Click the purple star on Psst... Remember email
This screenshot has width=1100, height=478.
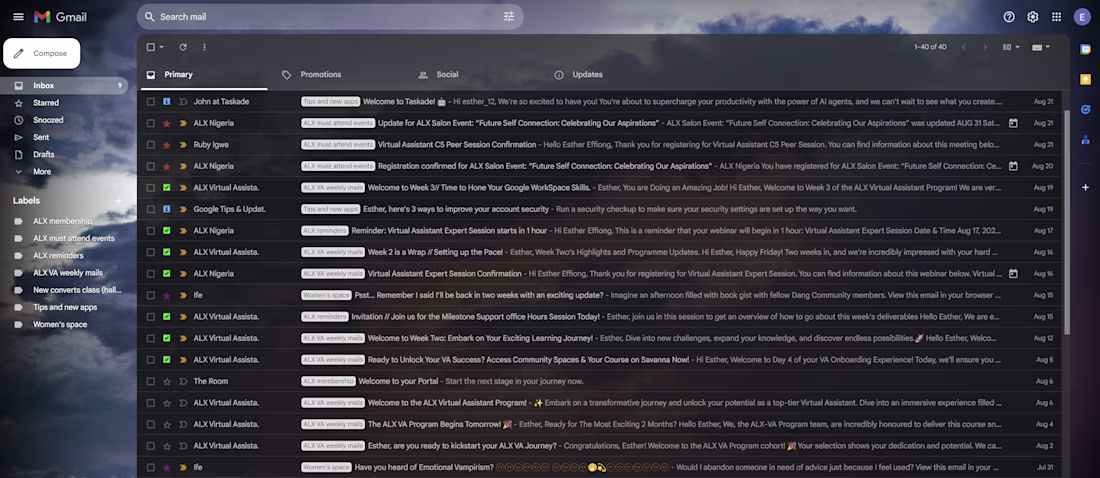point(166,296)
